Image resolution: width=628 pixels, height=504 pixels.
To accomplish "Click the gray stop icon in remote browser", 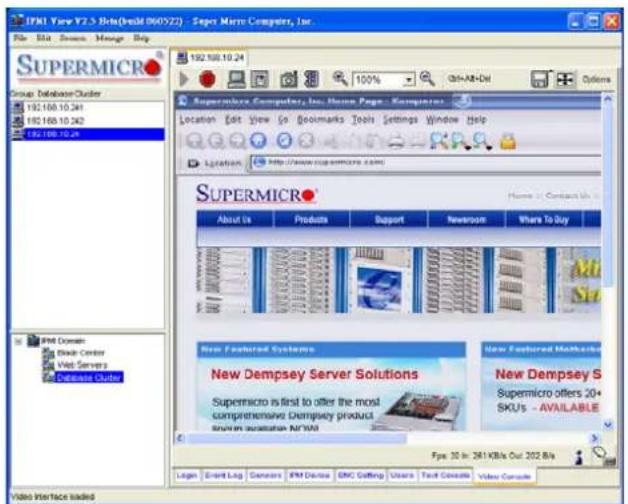I will coord(306,141).
